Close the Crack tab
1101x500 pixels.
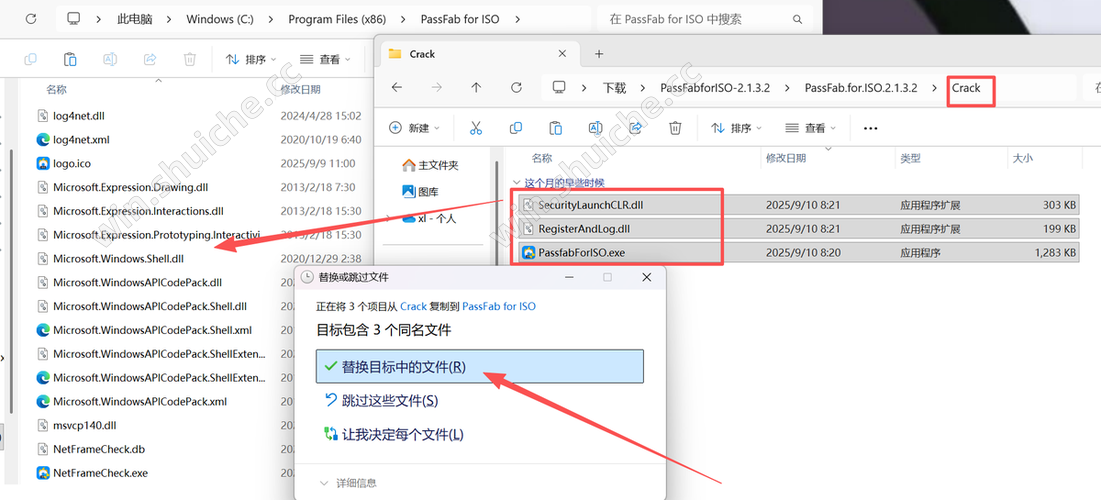tap(562, 54)
